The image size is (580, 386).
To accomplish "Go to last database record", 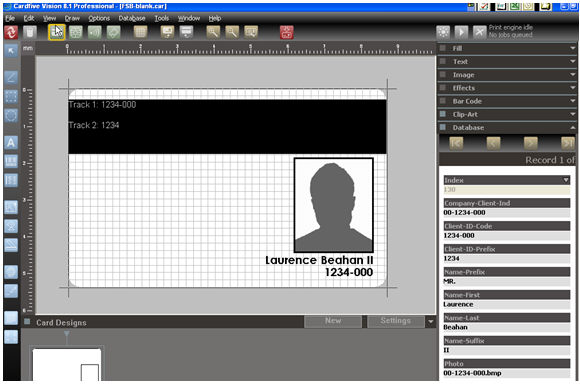I will [567, 143].
